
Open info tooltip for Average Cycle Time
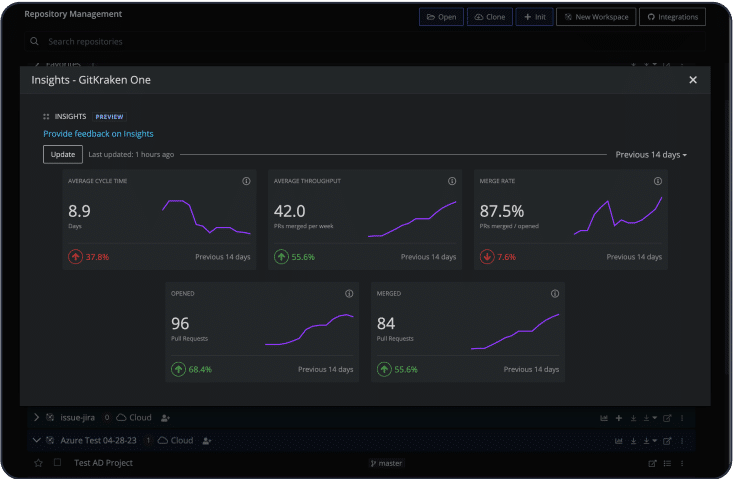click(246, 181)
